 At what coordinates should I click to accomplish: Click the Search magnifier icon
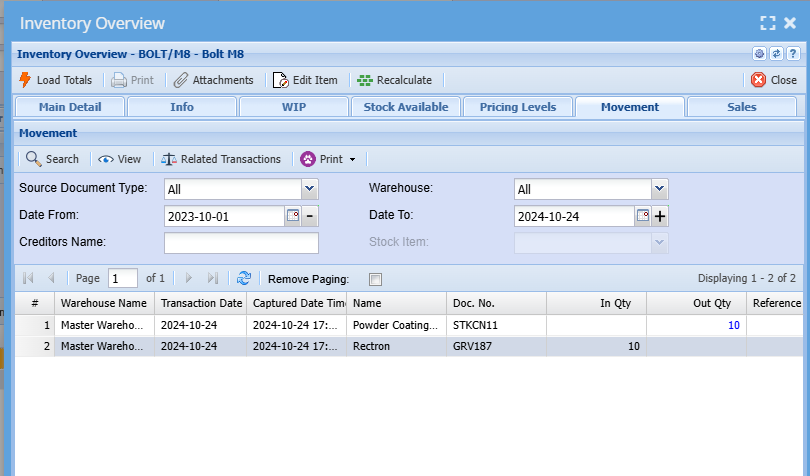point(33,159)
